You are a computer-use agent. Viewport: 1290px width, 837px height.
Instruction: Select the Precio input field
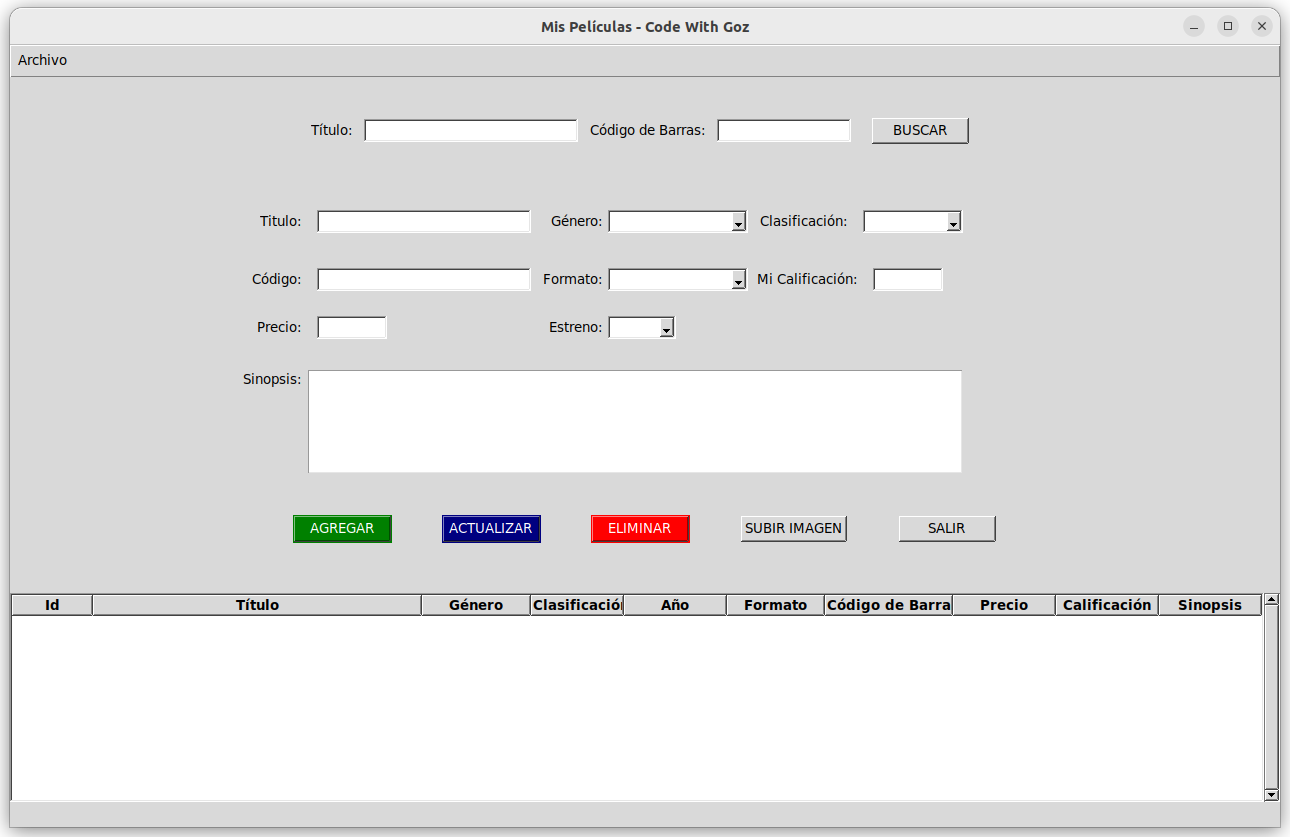351,327
